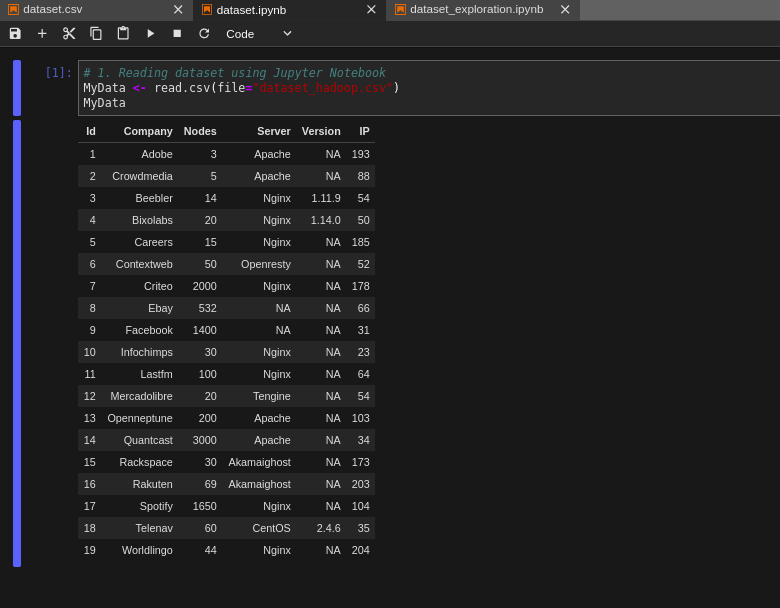Click the Beebler company cell
This screenshot has height=608, width=780.
tap(154, 198)
